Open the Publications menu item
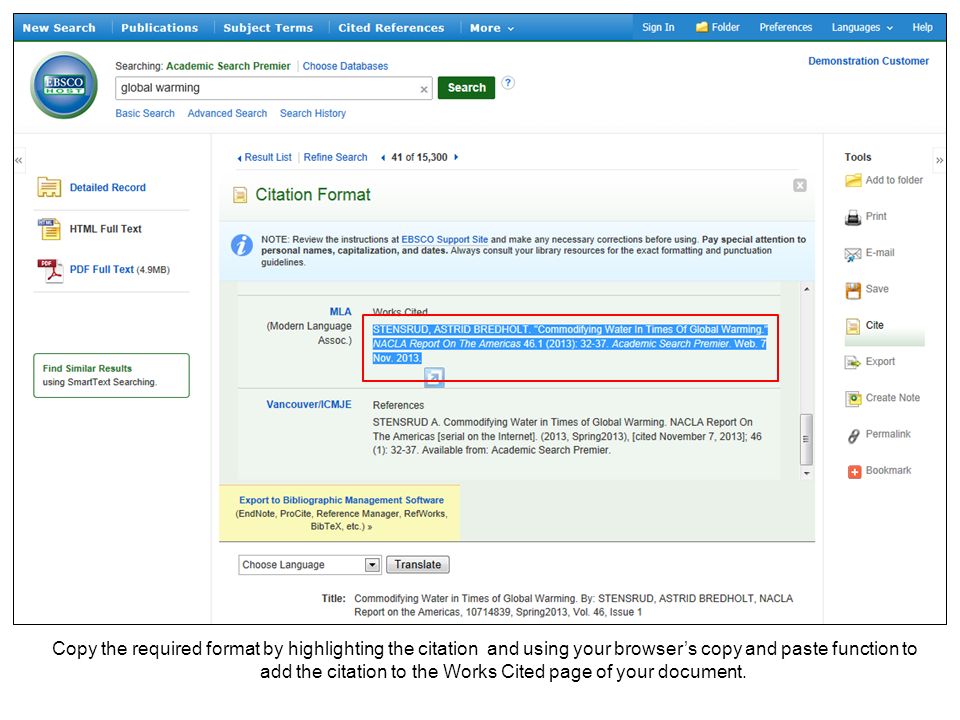960x720 pixels. coord(159,28)
